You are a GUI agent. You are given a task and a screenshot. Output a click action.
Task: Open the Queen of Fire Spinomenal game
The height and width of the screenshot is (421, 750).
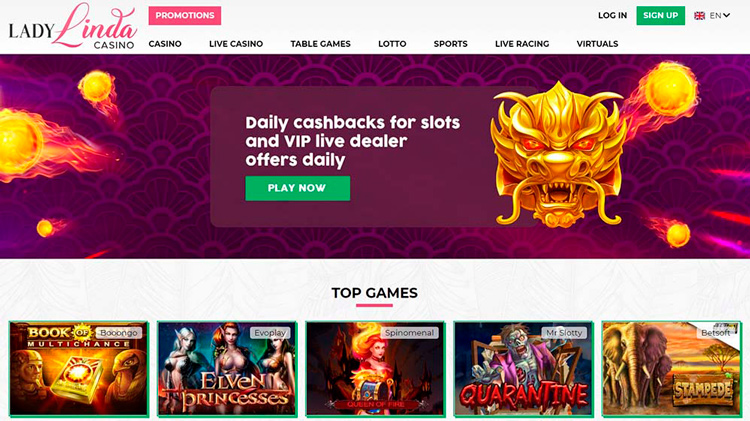click(x=375, y=368)
